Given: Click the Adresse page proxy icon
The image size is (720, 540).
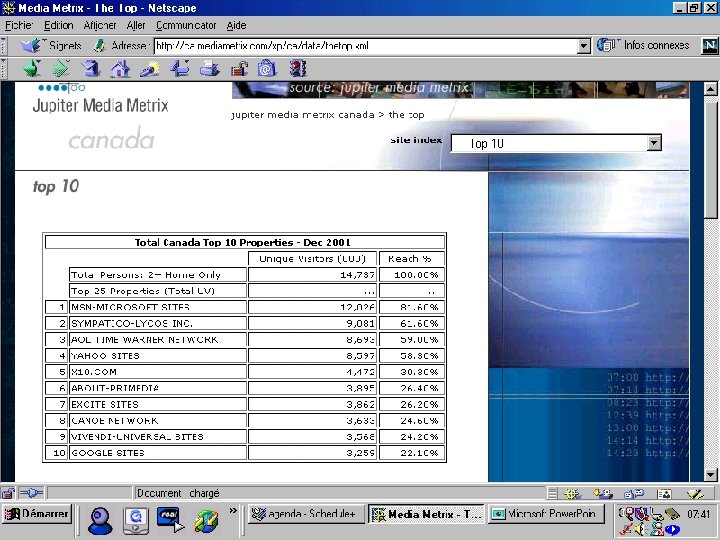Looking at the screenshot, I should pyautogui.click(x=100, y=45).
